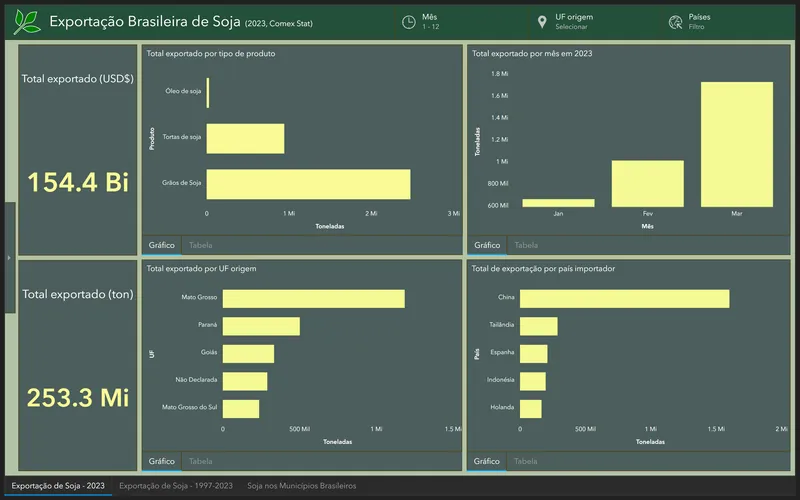Image resolution: width=800 pixels, height=500 pixels.
Task: Click the 154.4 Bi total value
Action: point(78,182)
